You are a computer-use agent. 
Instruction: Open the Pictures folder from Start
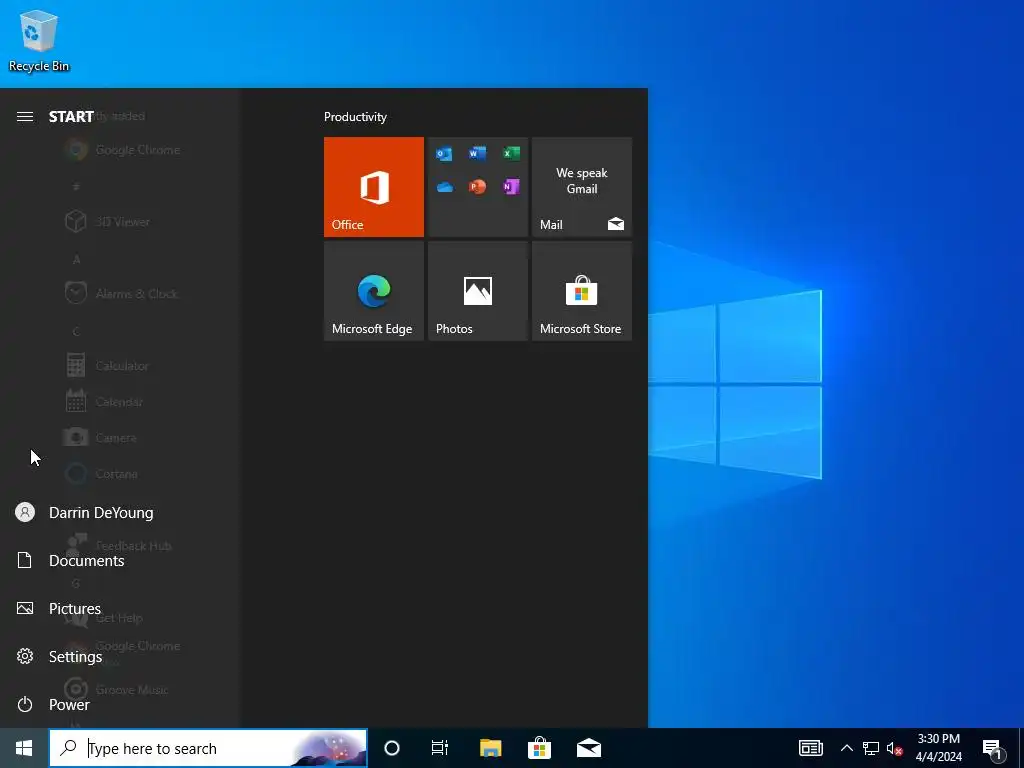click(121, 609)
